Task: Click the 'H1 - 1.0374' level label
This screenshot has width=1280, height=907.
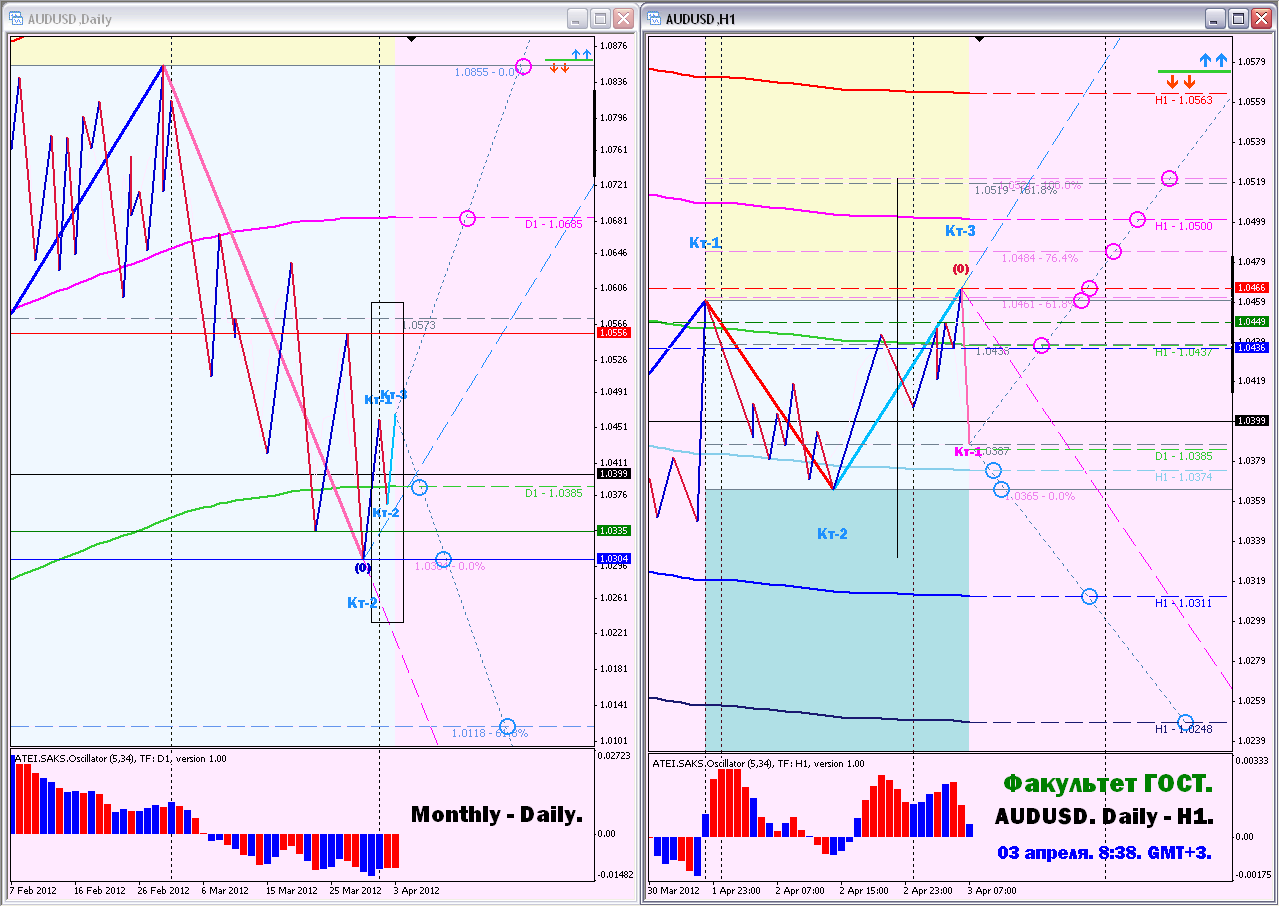Action: pyautogui.click(x=1184, y=477)
